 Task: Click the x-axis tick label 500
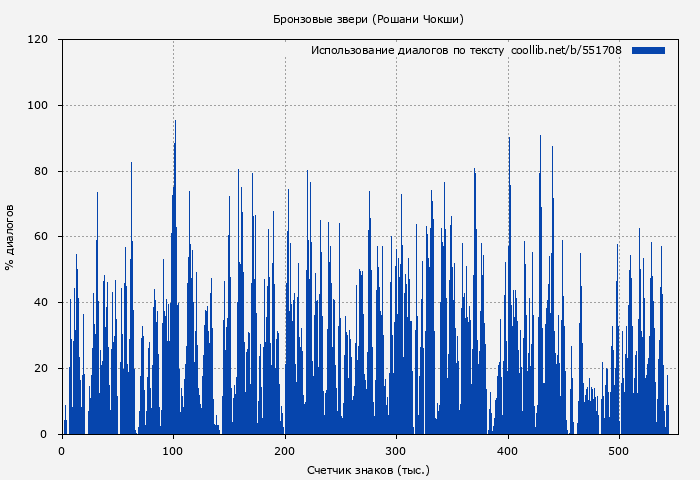(x=620, y=450)
